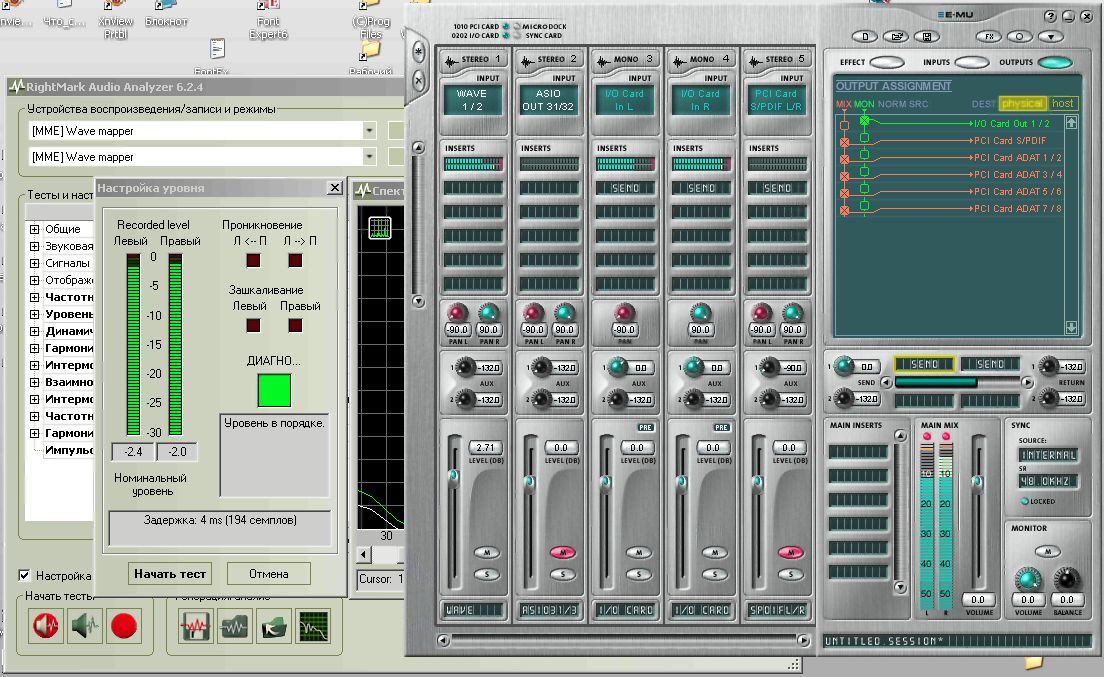Click the Main Inserts scroll down arrow
Screen dimensions: 1104x677
point(900,587)
